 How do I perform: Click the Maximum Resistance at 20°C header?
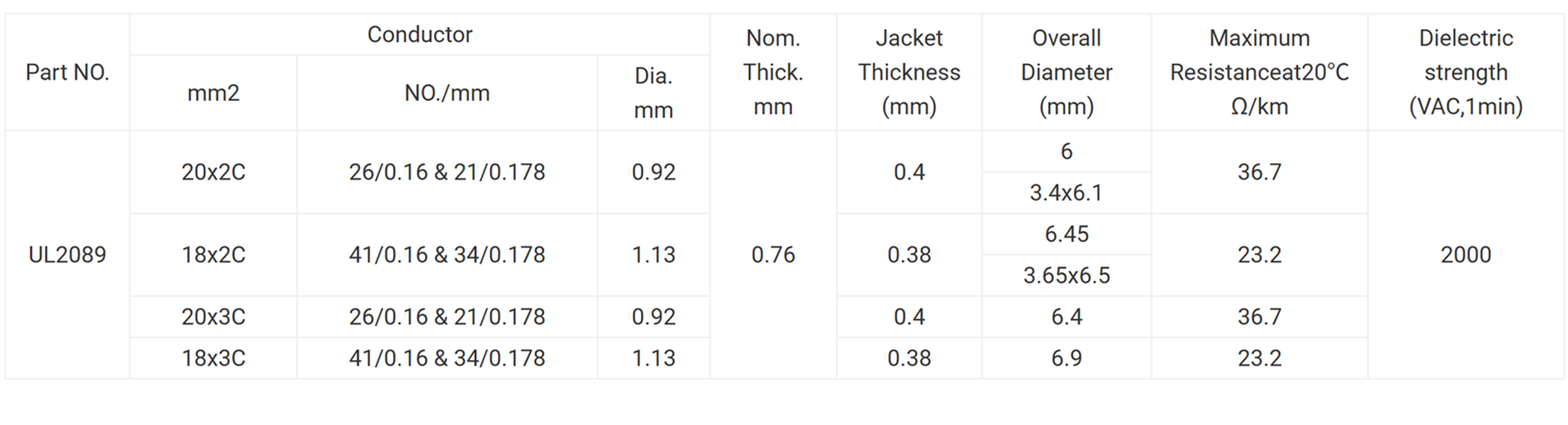1259,73
